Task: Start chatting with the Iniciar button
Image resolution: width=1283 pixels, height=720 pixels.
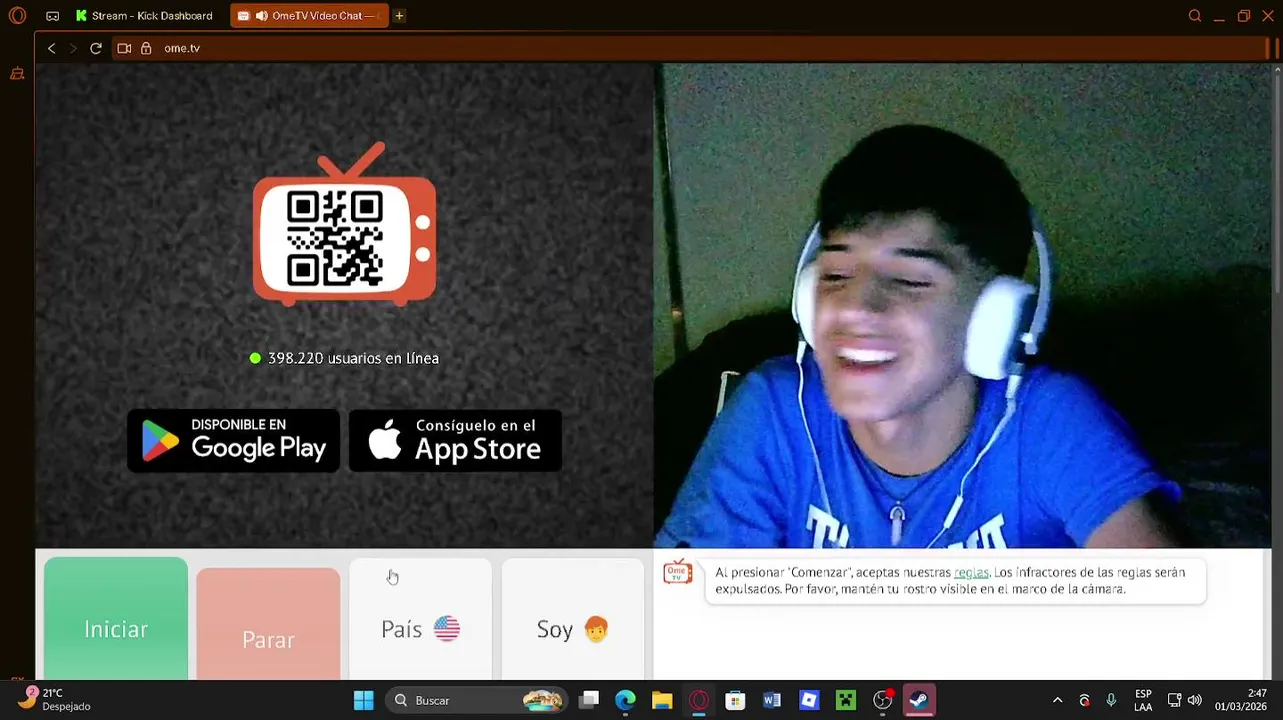Action: (116, 619)
